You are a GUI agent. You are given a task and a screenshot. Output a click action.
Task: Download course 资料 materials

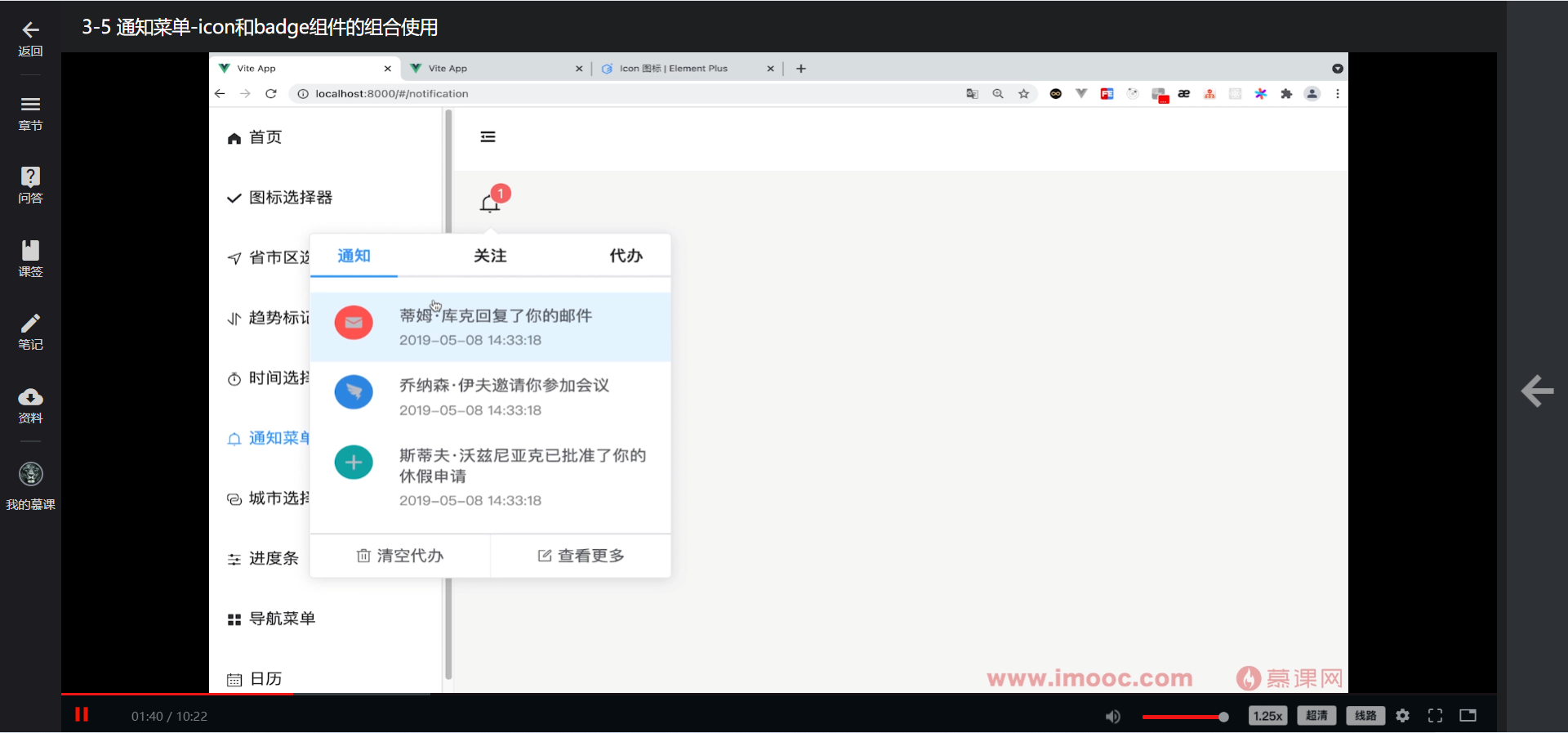pos(30,406)
